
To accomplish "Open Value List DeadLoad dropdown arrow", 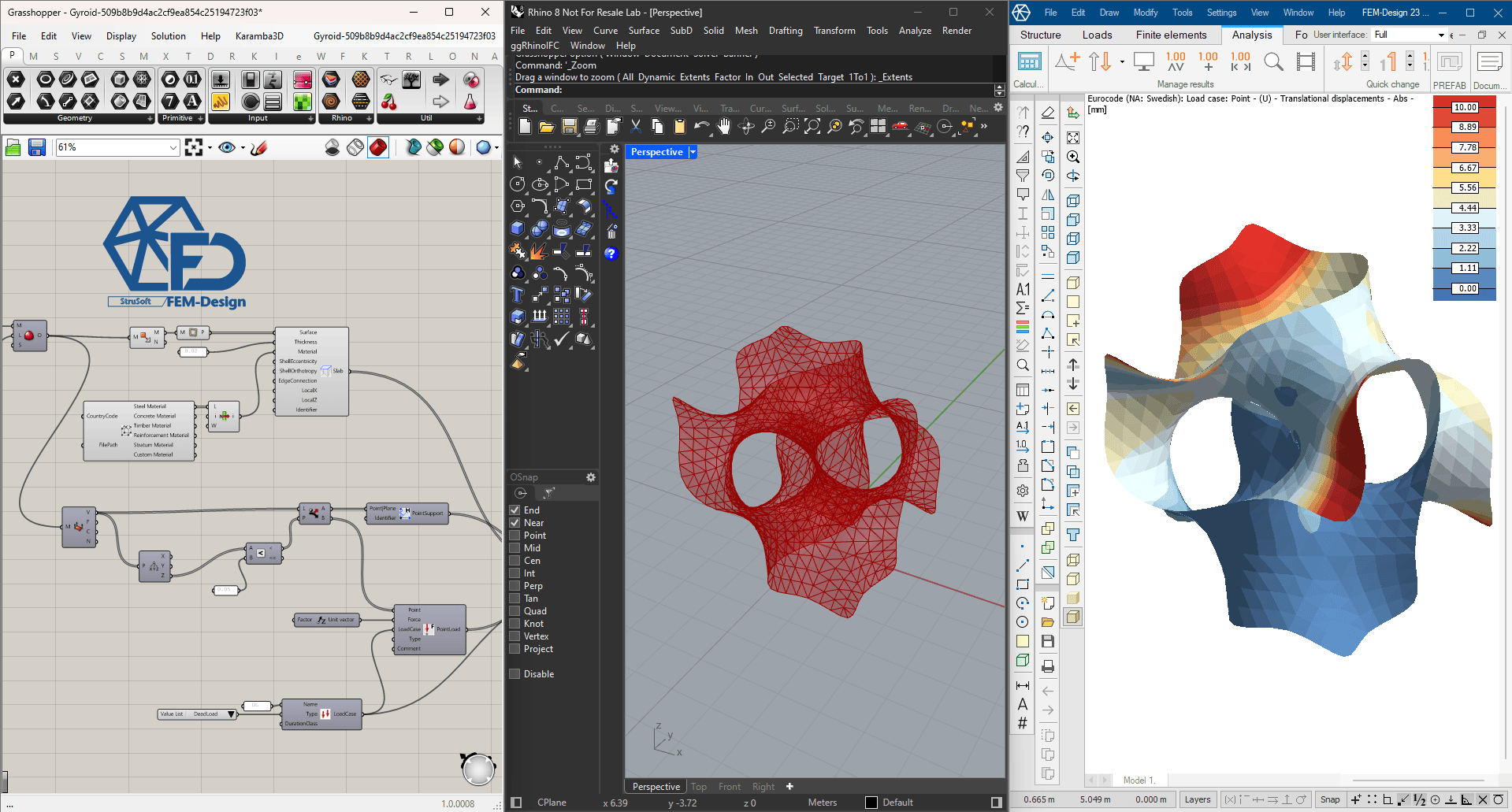I will (231, 714).
